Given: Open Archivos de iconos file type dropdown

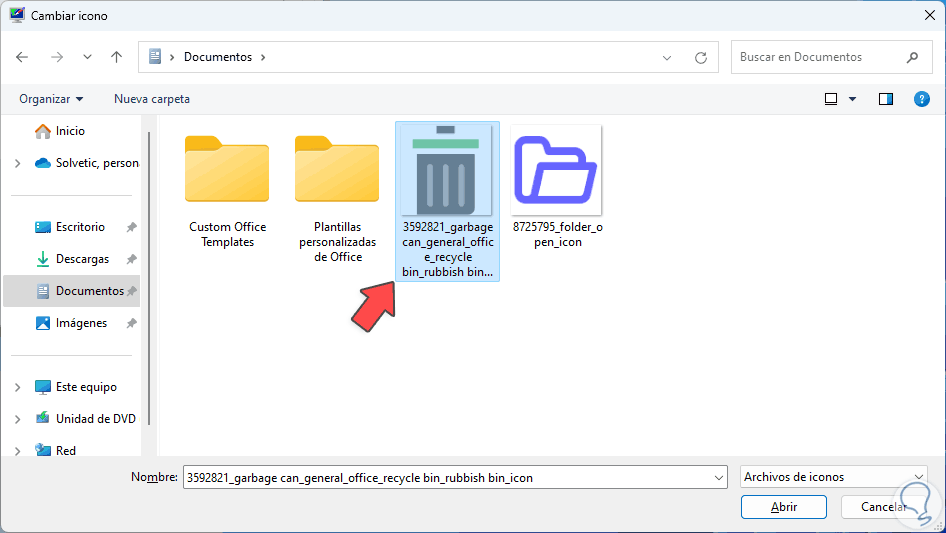Looking at the screenshot, I should point(834,477).
